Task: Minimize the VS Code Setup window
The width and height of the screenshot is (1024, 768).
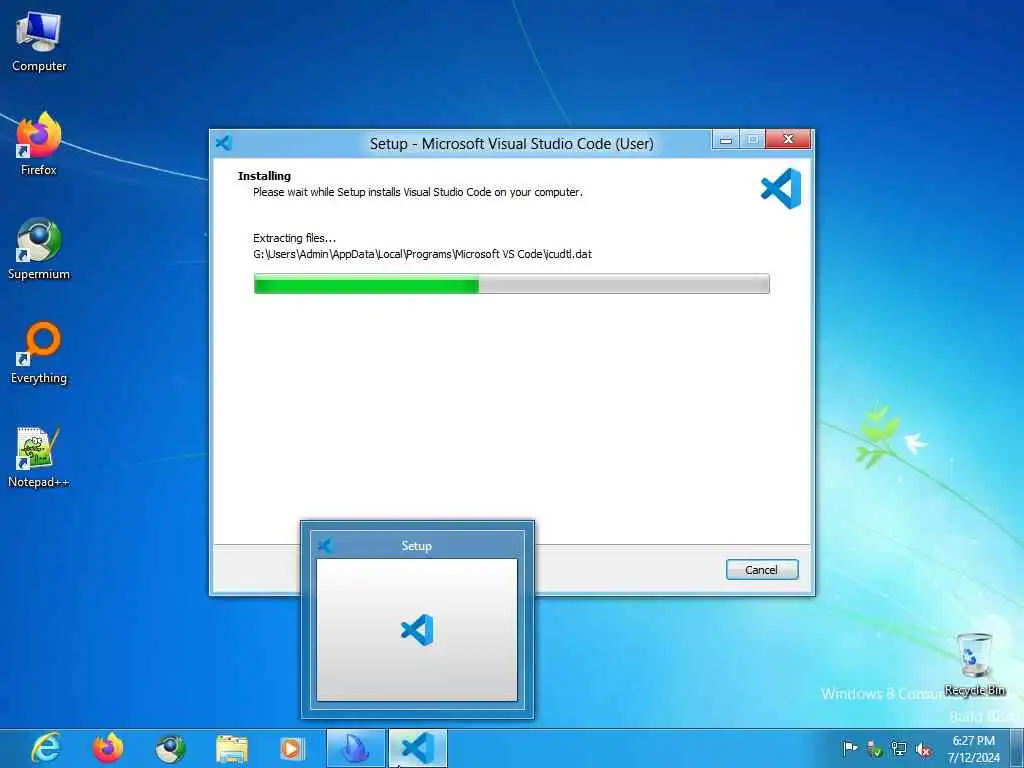Action: click(726, 139)
